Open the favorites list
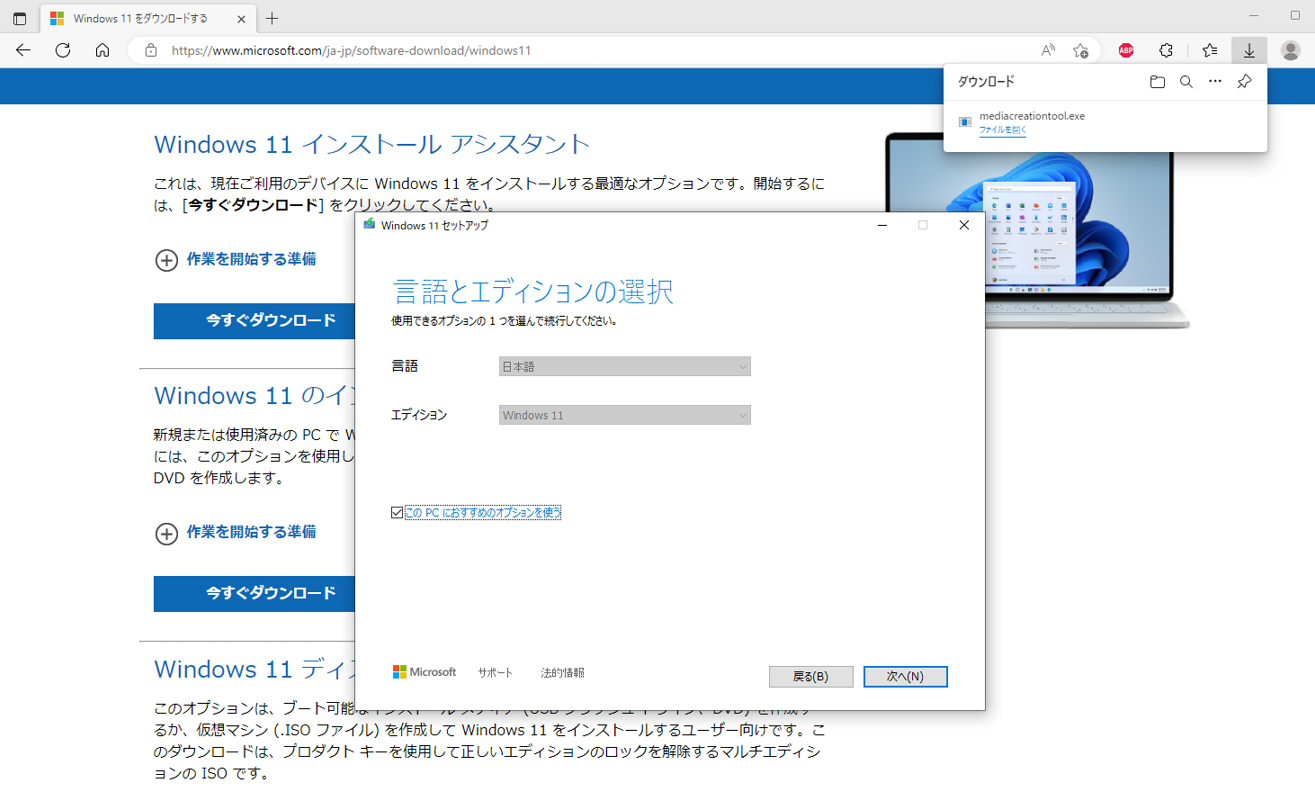This screenshot has height=800, width=1315. click(x=1210, y=50)
